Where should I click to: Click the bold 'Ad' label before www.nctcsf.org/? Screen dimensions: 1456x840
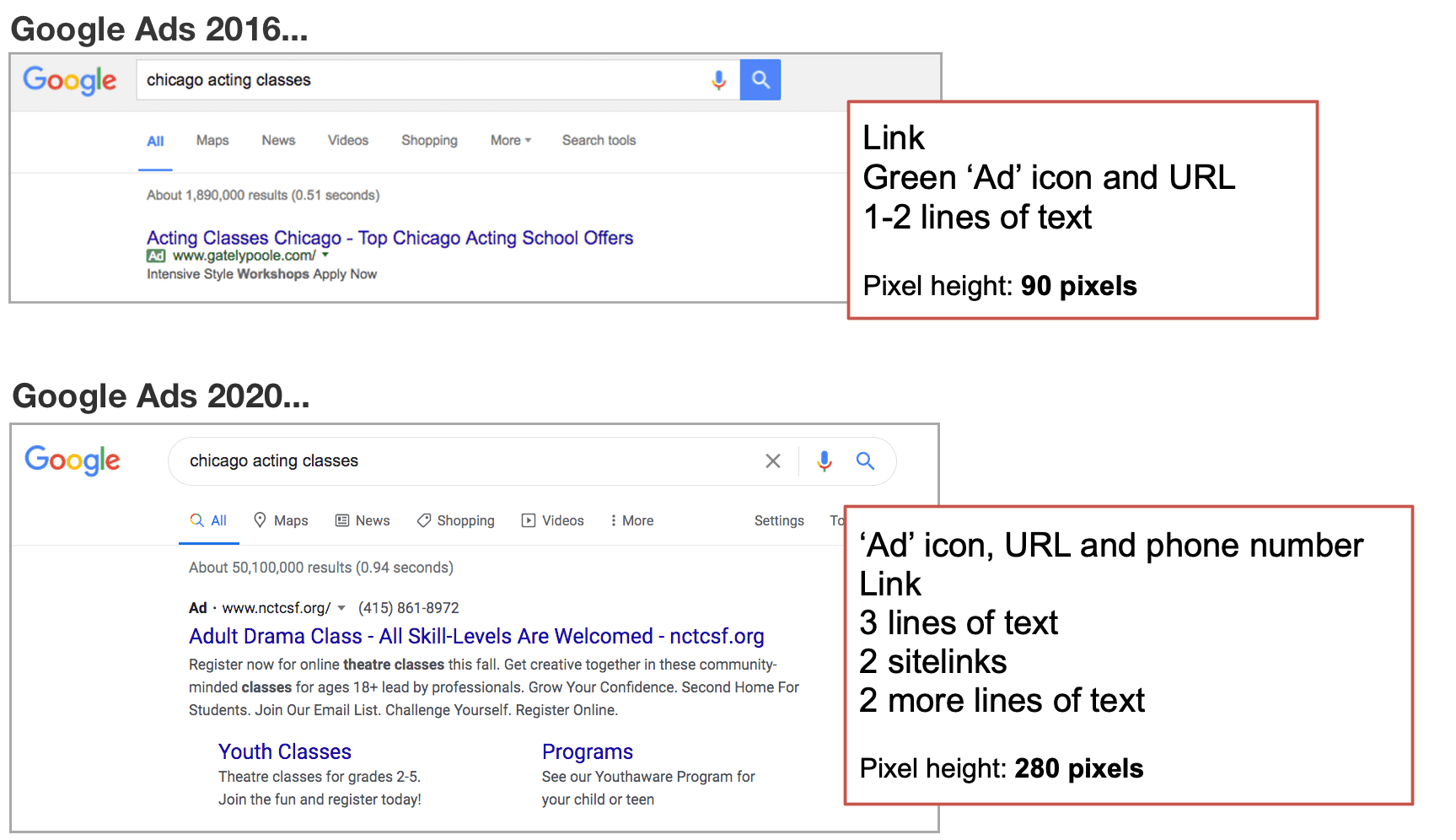pyautogui.click(x=198, y=608)
